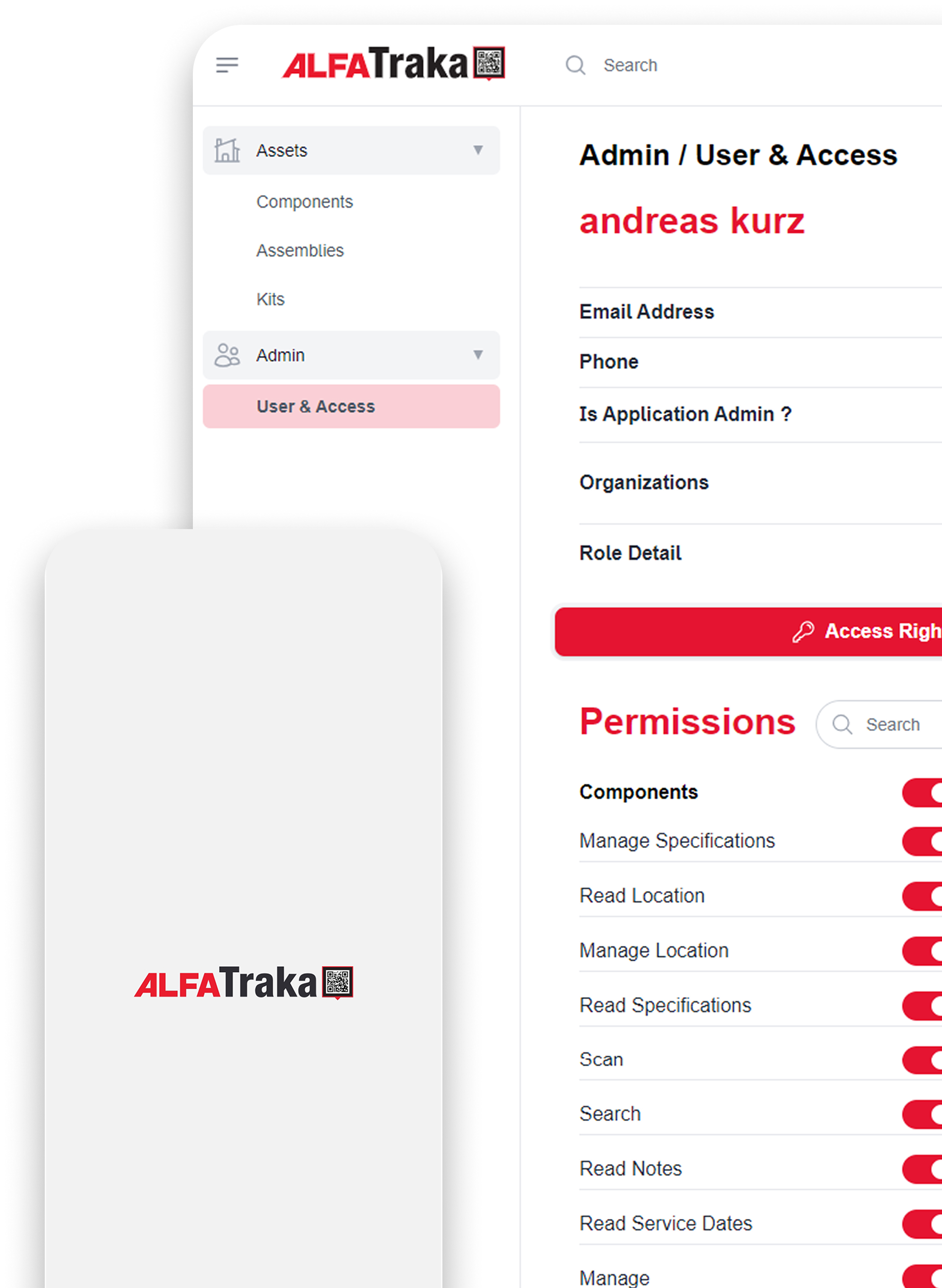942x1288 pixels.
Task: Toggle the Read Location permission
Action: tap(922, 896)
